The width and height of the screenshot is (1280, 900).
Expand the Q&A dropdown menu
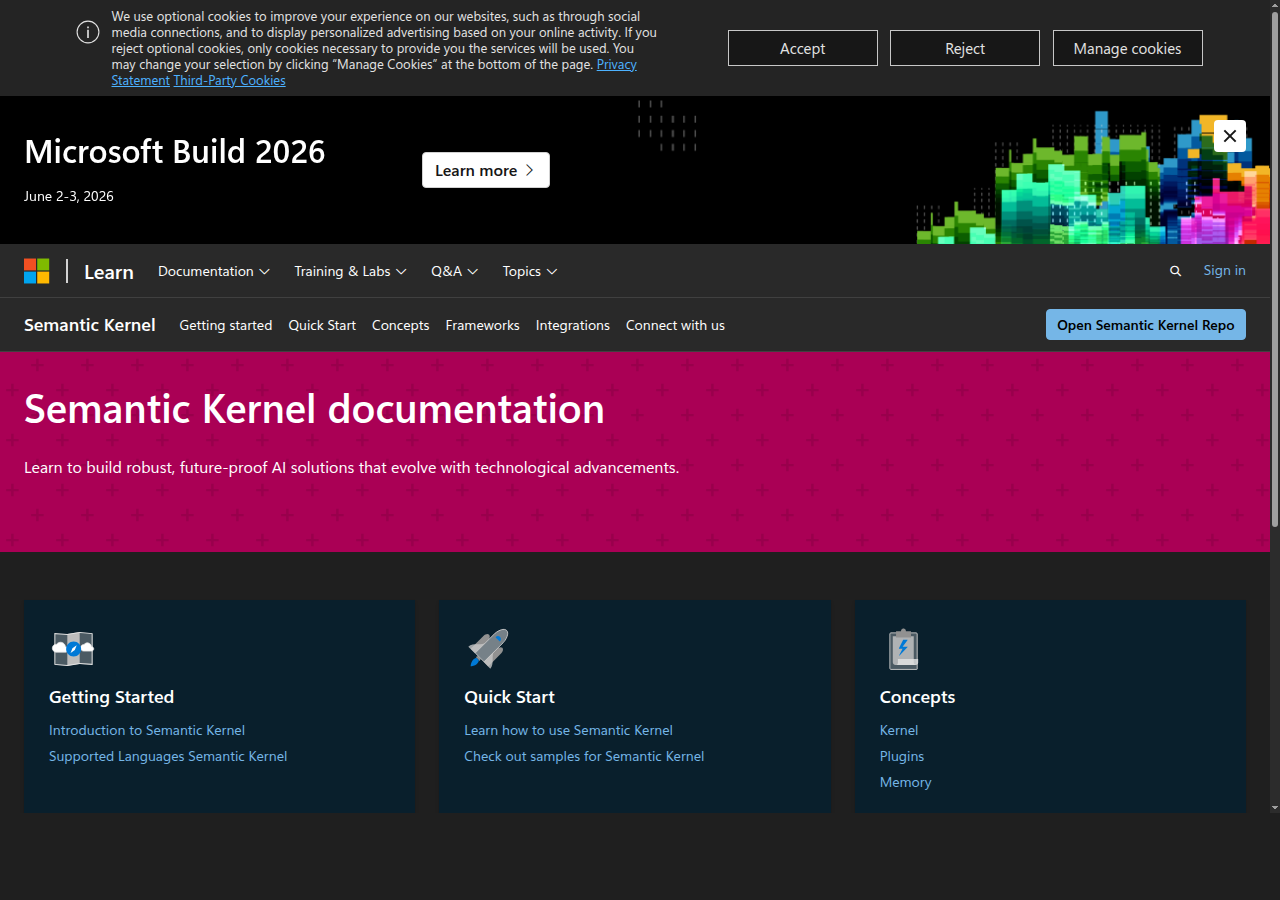(x=455, y=271)
